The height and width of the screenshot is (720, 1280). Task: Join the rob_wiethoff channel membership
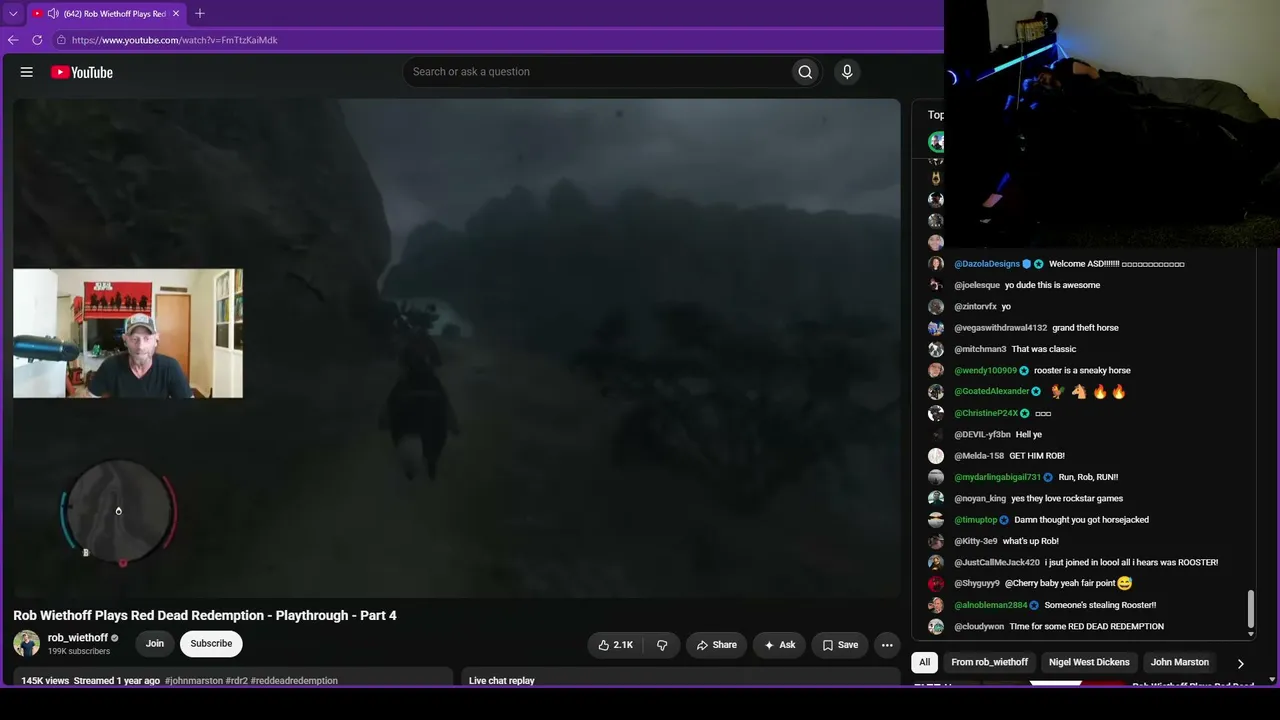click(x=155, y=644)
